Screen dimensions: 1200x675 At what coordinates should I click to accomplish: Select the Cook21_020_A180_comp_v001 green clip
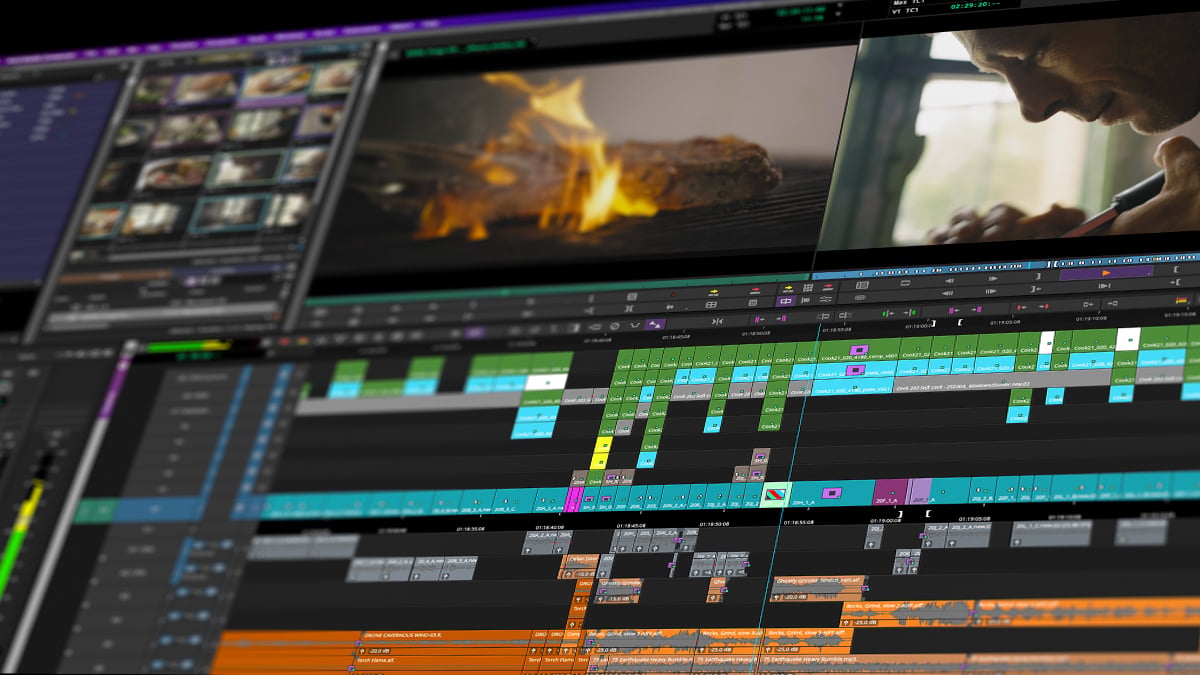[x=859, y=355]
